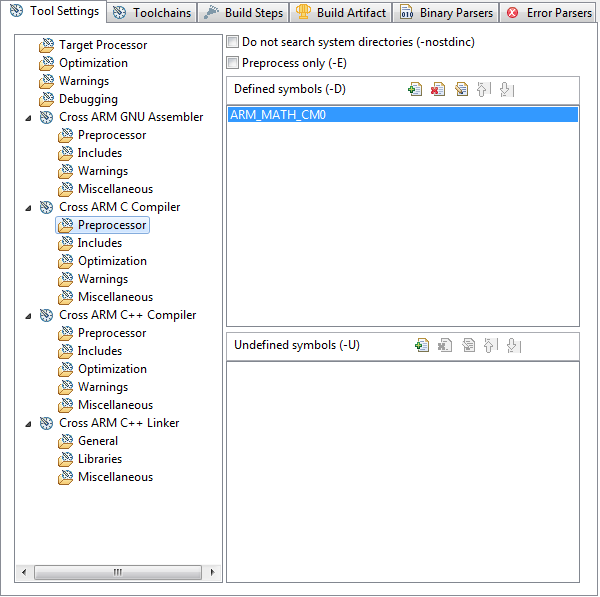Viewport: 600px width, 597px height.
Task: Collapse Cross ARM C Compiler node
Action: pyautogui.click(x=28, y=208)
